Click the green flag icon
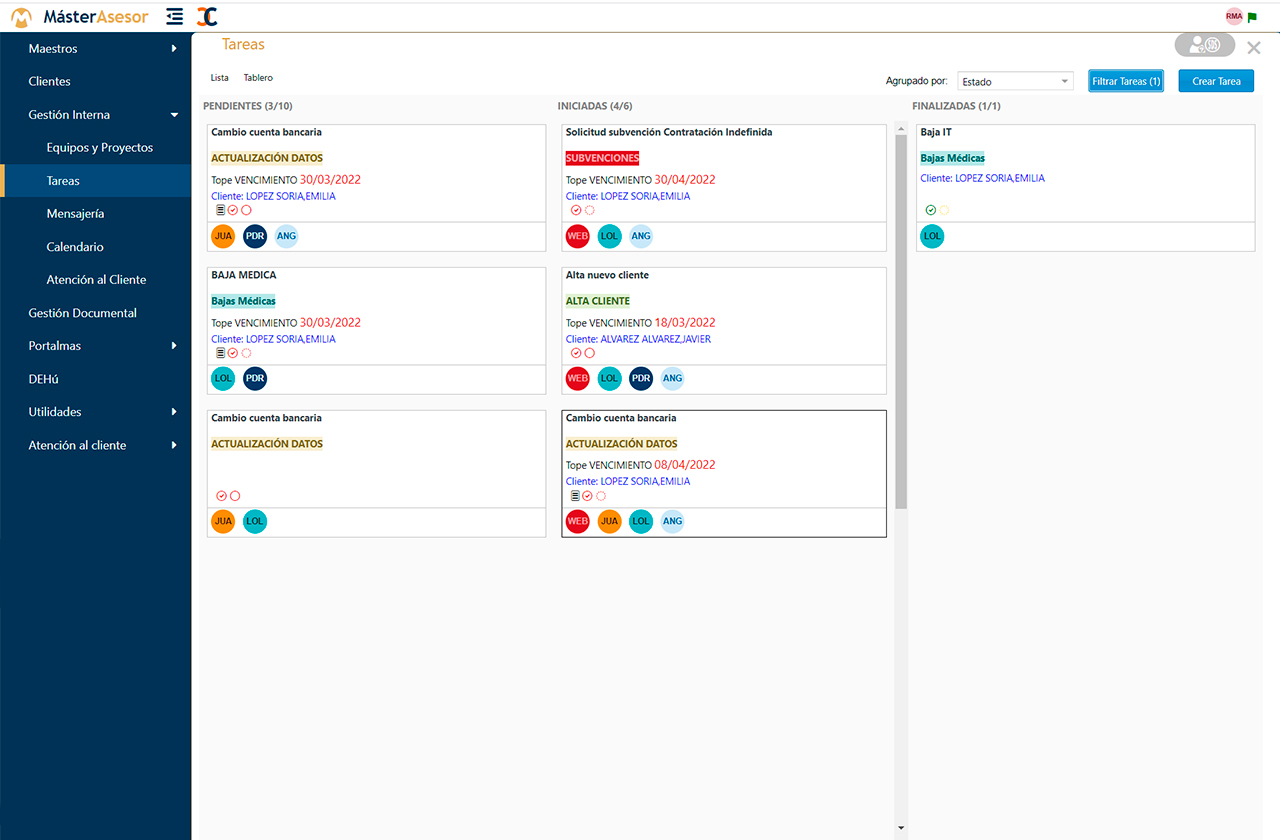 (x=1252, y=16)
